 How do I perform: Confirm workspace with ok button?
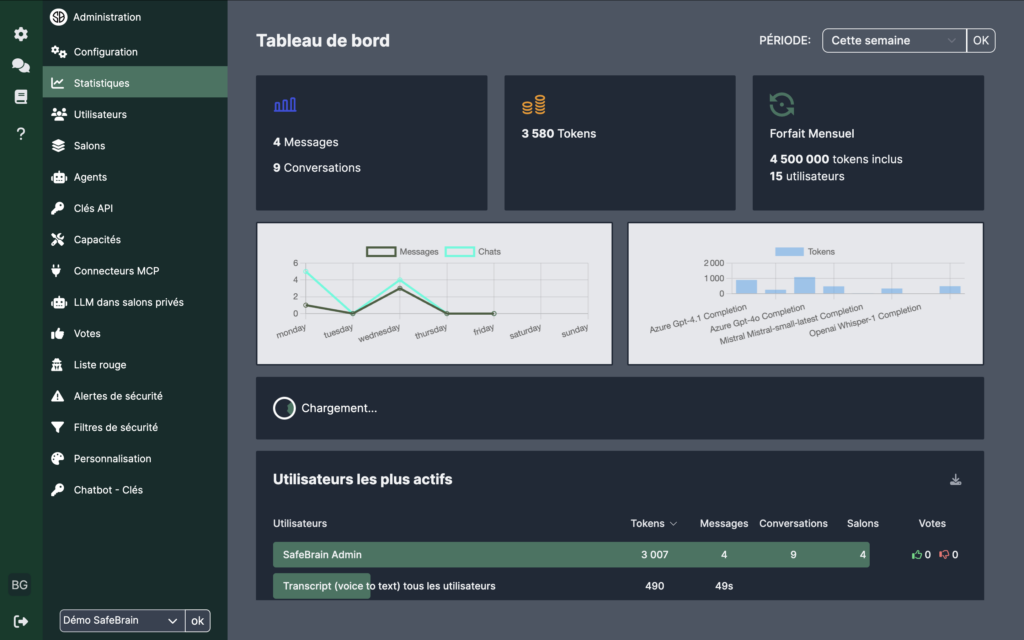point(197,620)
